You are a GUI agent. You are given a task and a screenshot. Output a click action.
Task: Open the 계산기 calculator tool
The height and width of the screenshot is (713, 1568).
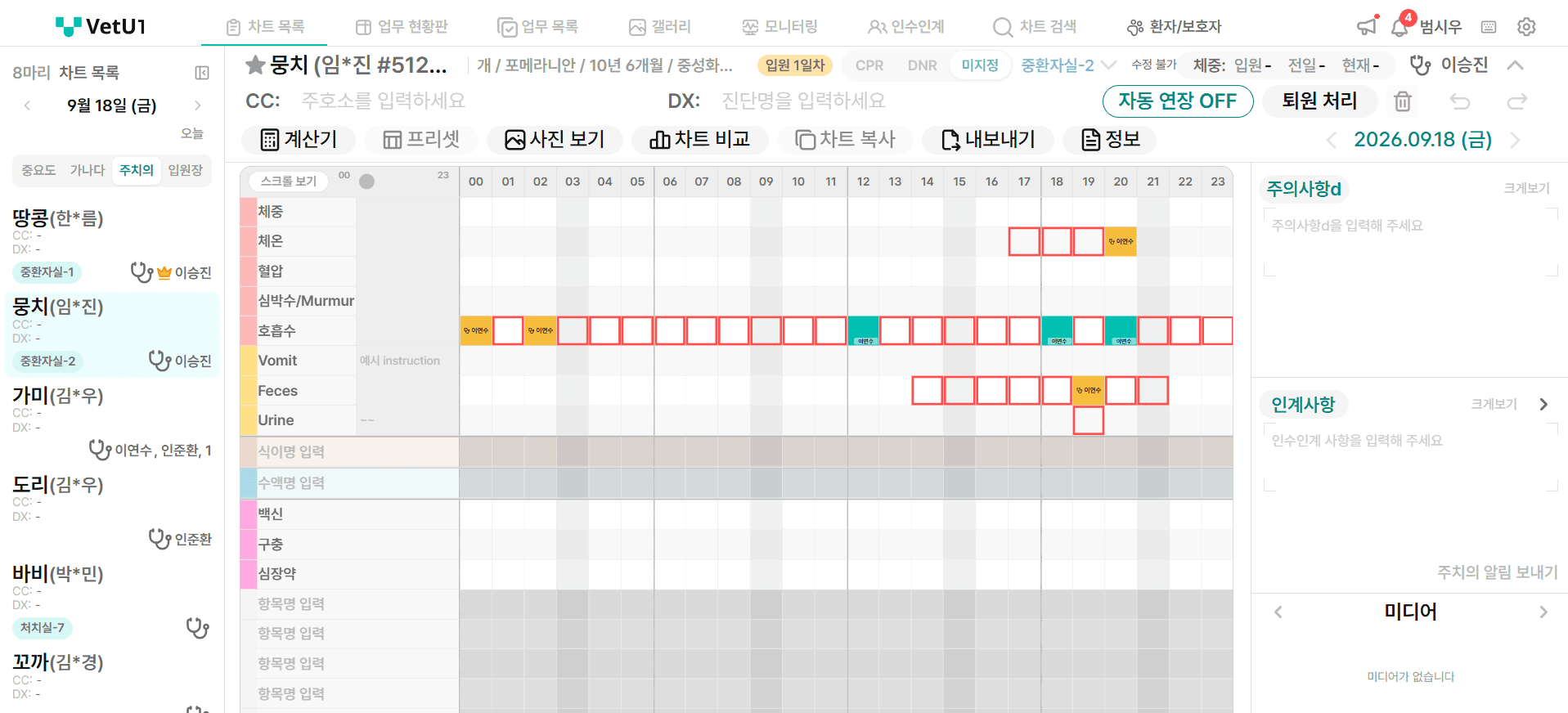(x=299, y=140)
